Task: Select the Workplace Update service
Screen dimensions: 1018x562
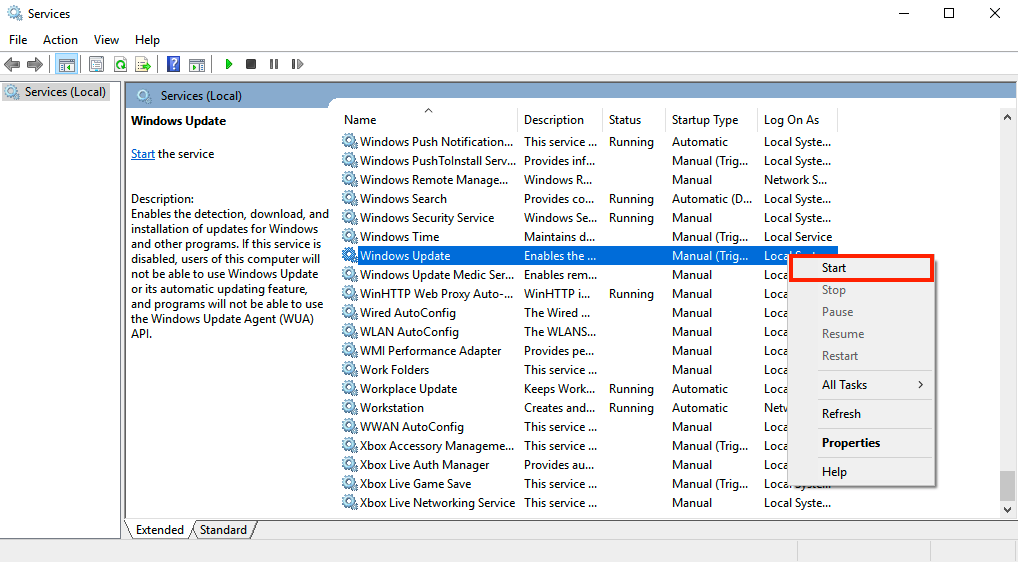Action: pos(564,388)
